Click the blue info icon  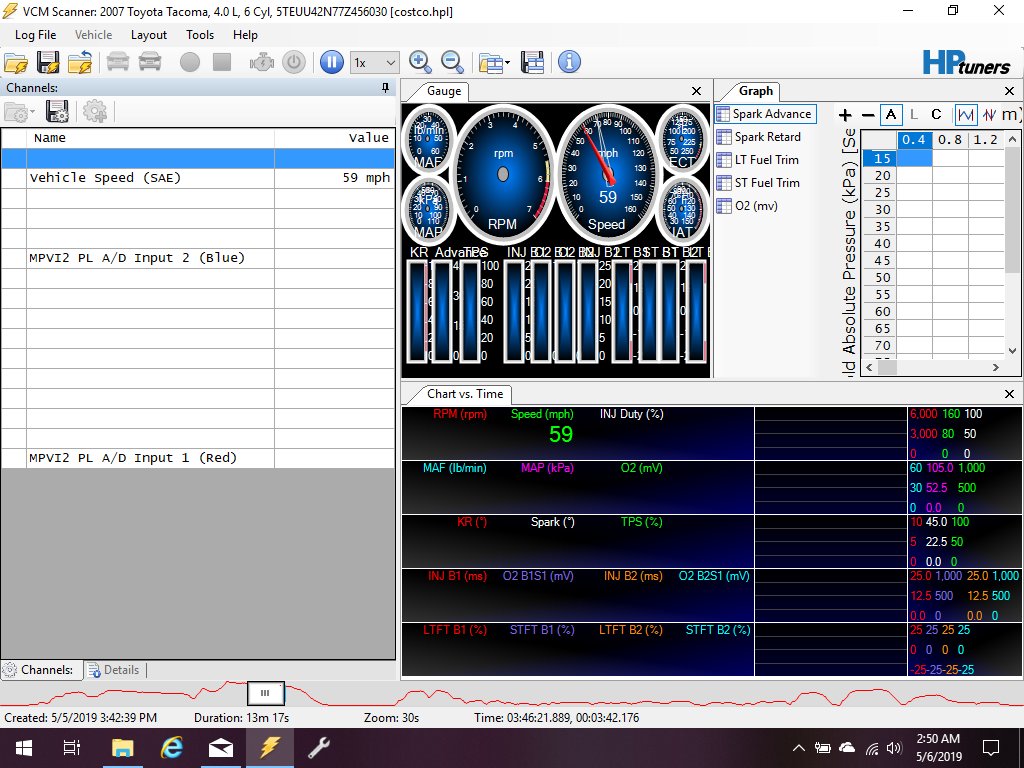(569, 62)
